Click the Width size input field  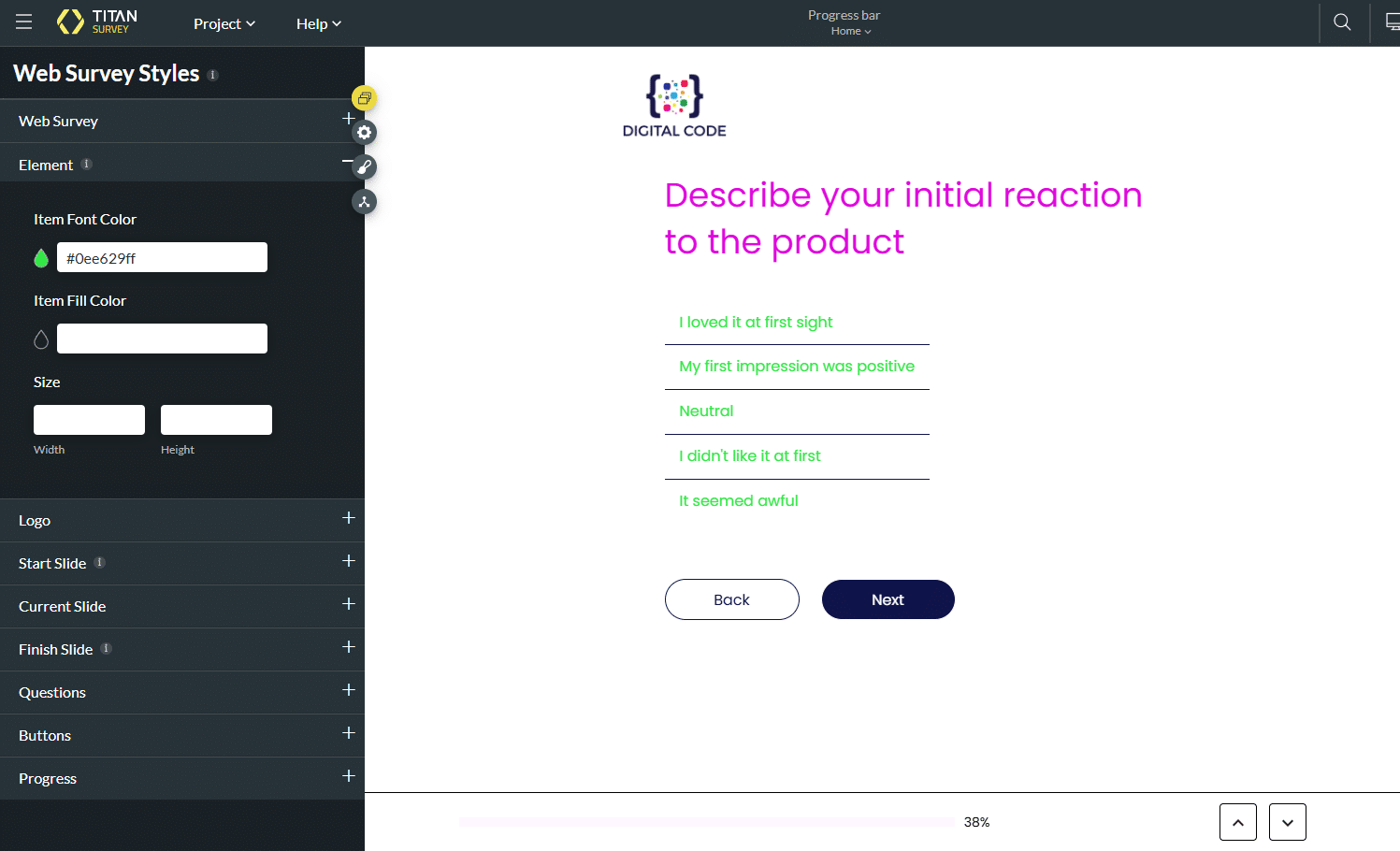click(89, 420)
